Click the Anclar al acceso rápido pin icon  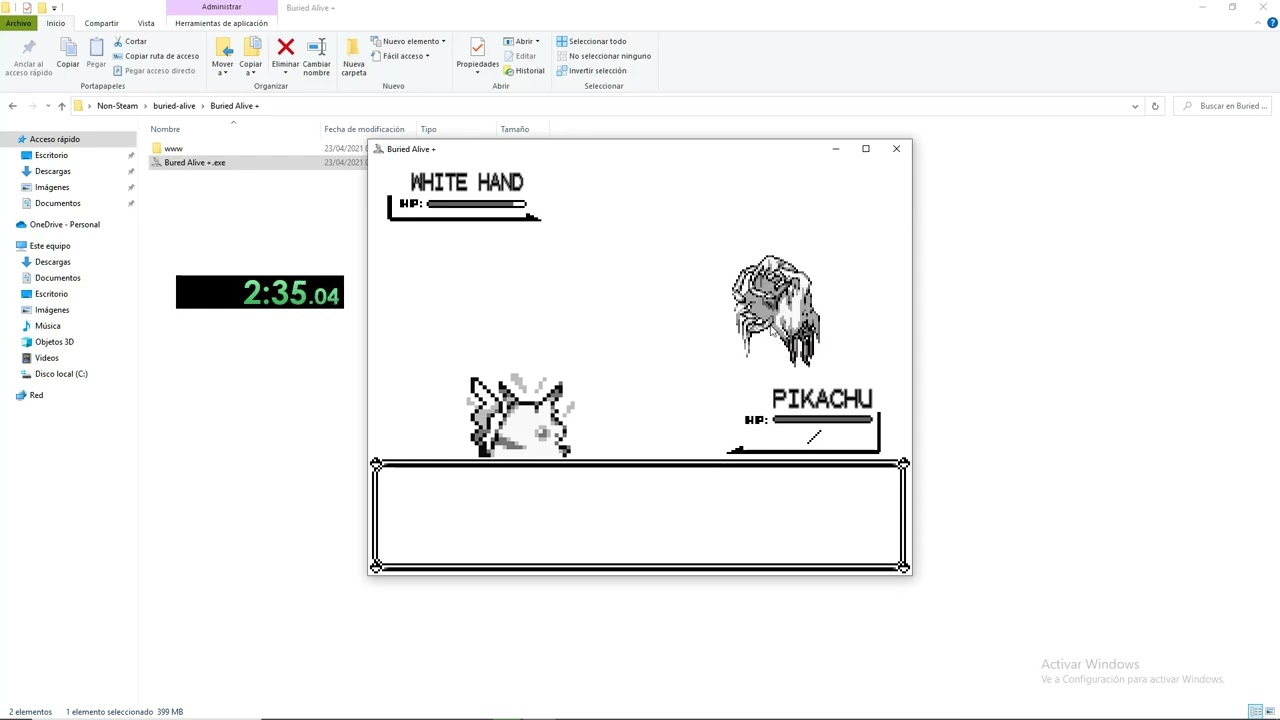28,47
